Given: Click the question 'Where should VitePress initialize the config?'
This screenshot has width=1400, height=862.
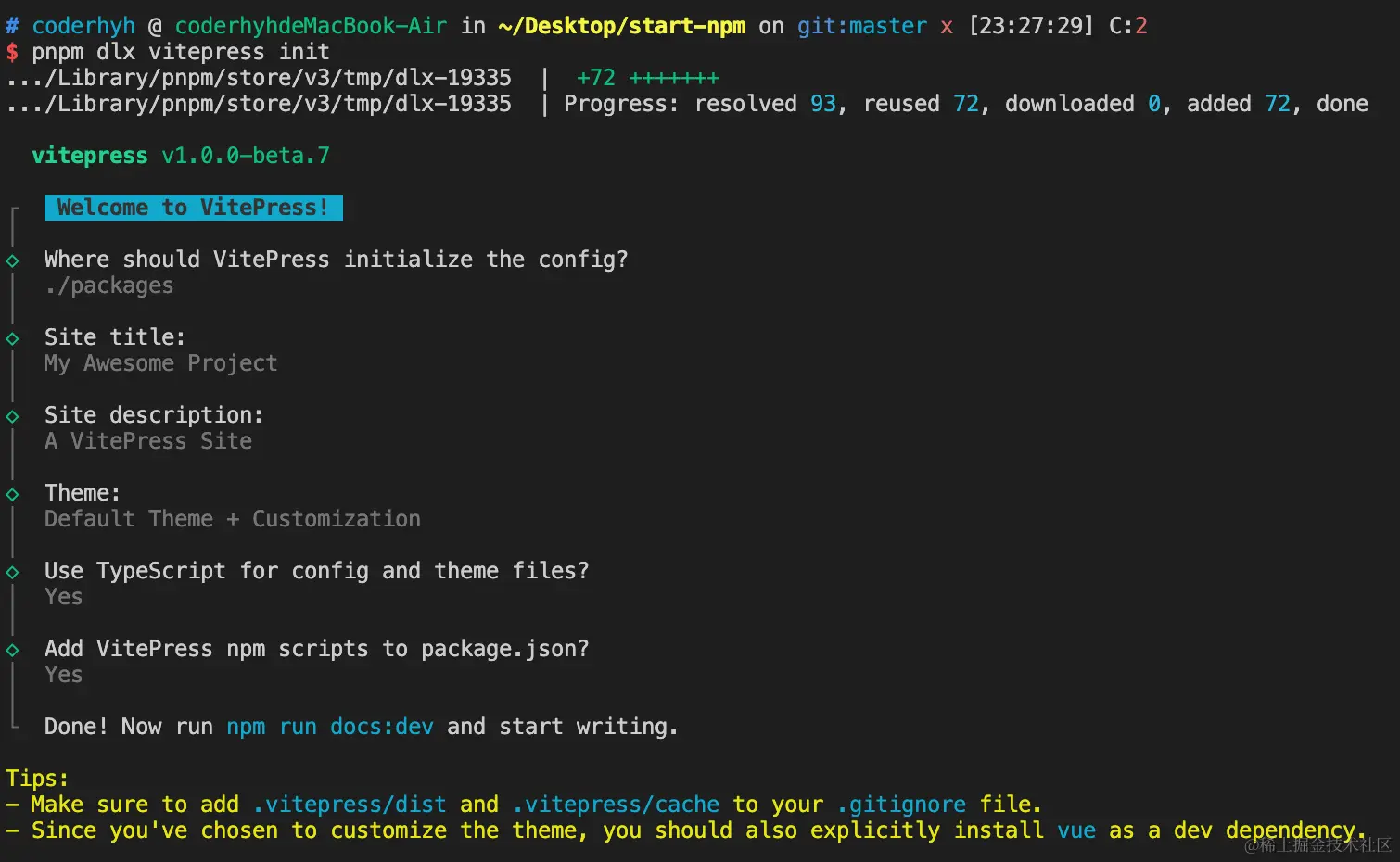Looking at the screenshot, I should pyautogui.click(x=337, y=260).
